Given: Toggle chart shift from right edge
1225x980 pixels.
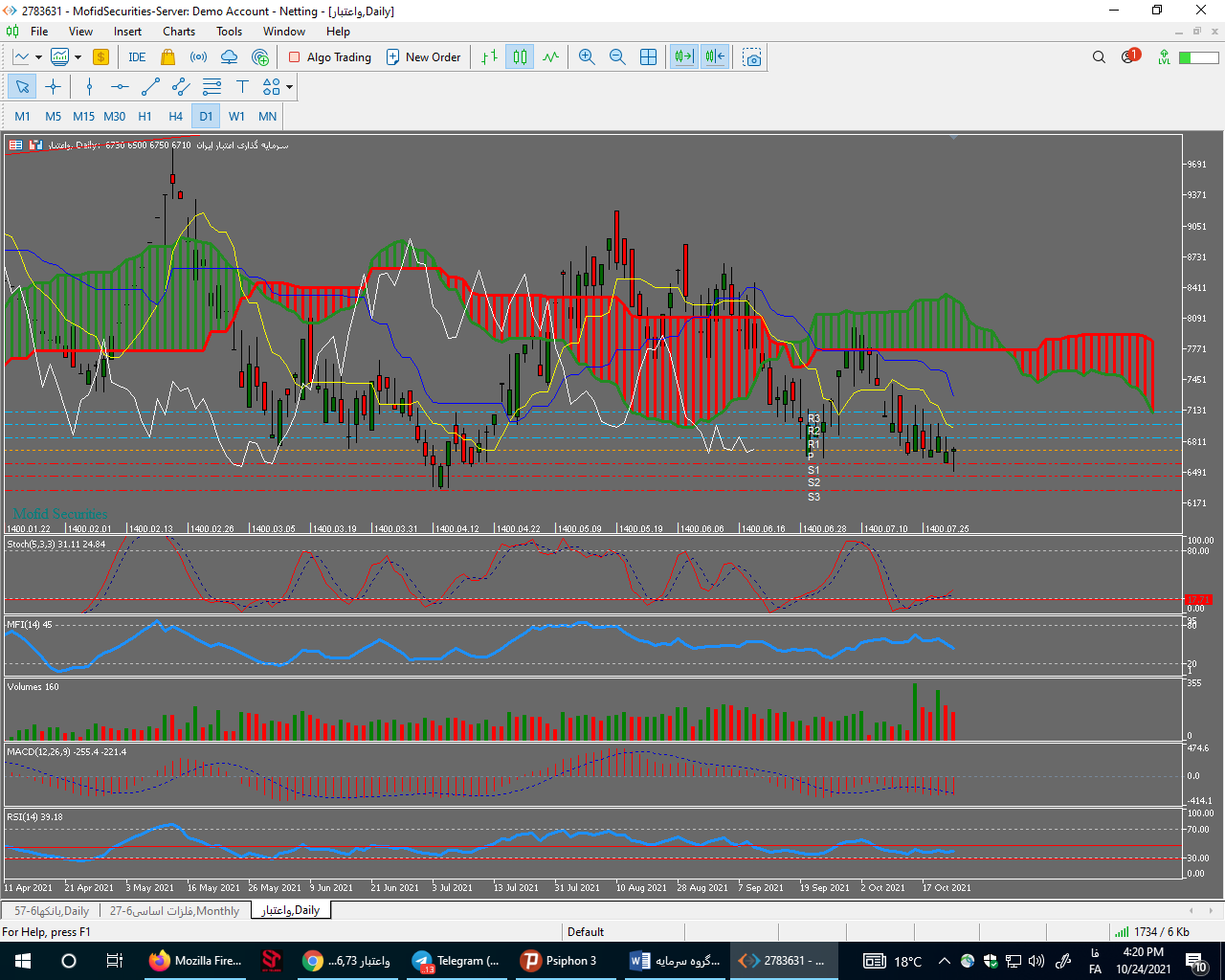Looking at the screenshot, I should pyautogui.click(x=715, y=57).
